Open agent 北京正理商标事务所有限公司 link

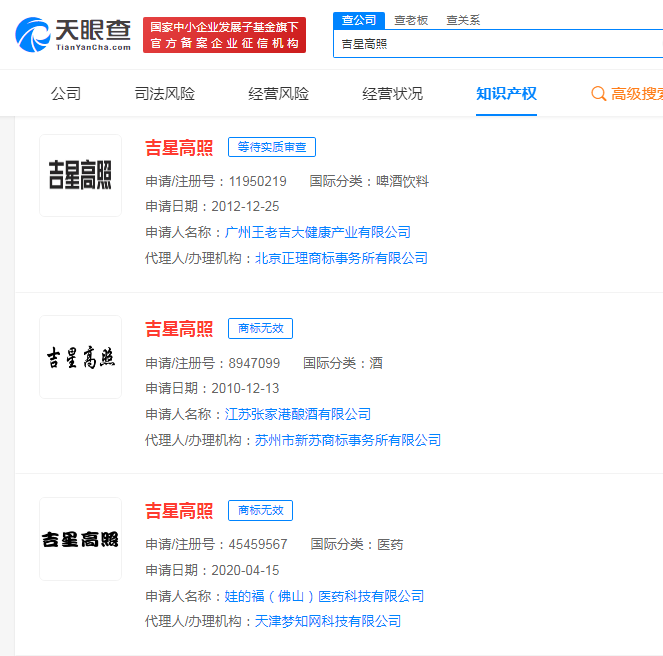341,258
